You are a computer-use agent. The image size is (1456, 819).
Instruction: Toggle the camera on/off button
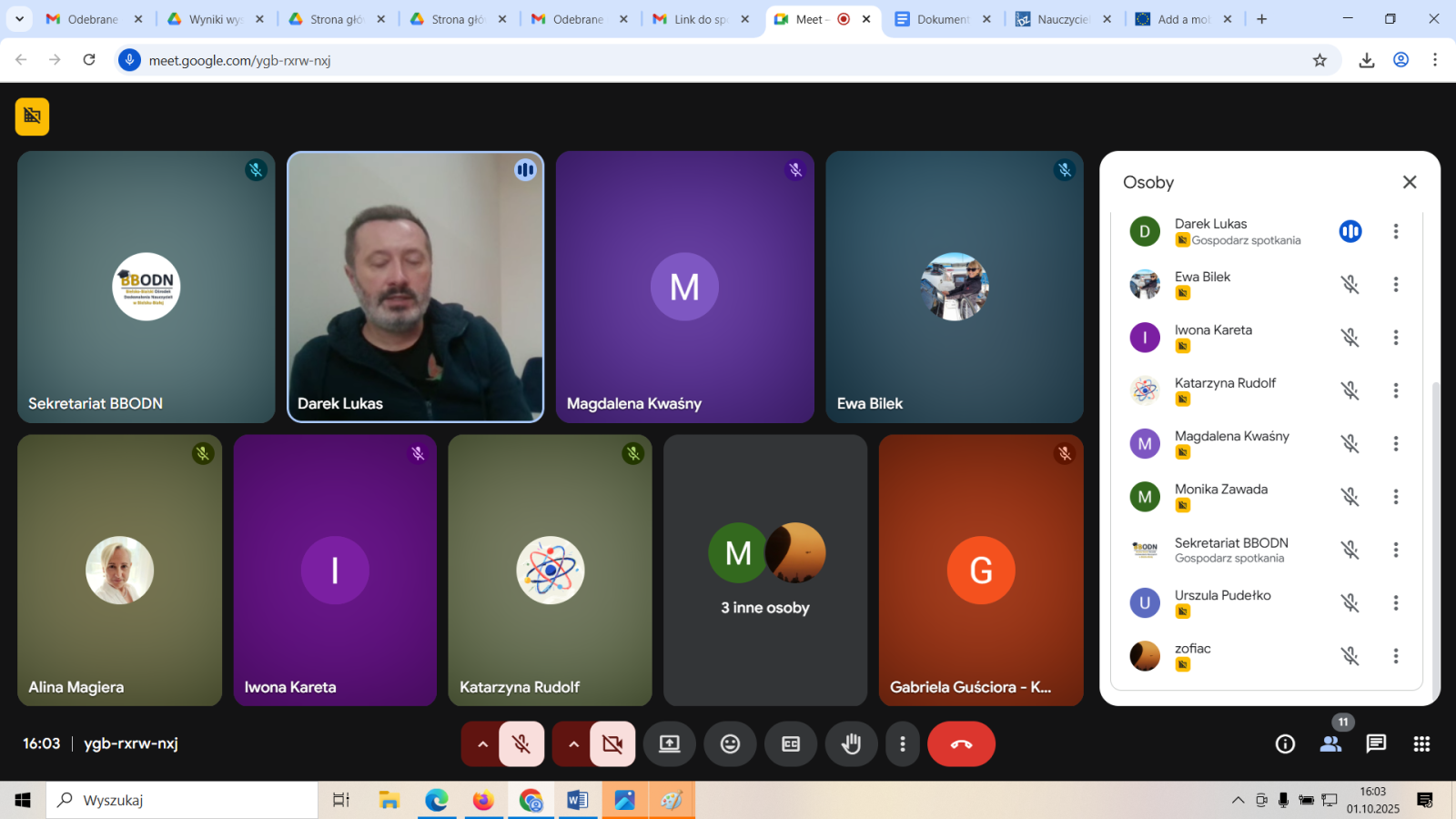point(612,744)
